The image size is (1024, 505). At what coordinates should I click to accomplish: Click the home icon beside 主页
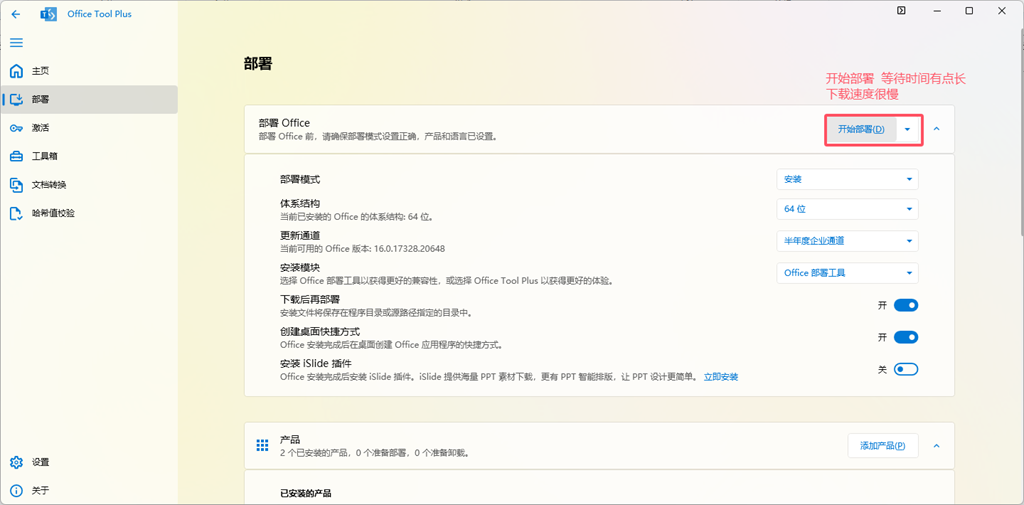pos(16,71)
